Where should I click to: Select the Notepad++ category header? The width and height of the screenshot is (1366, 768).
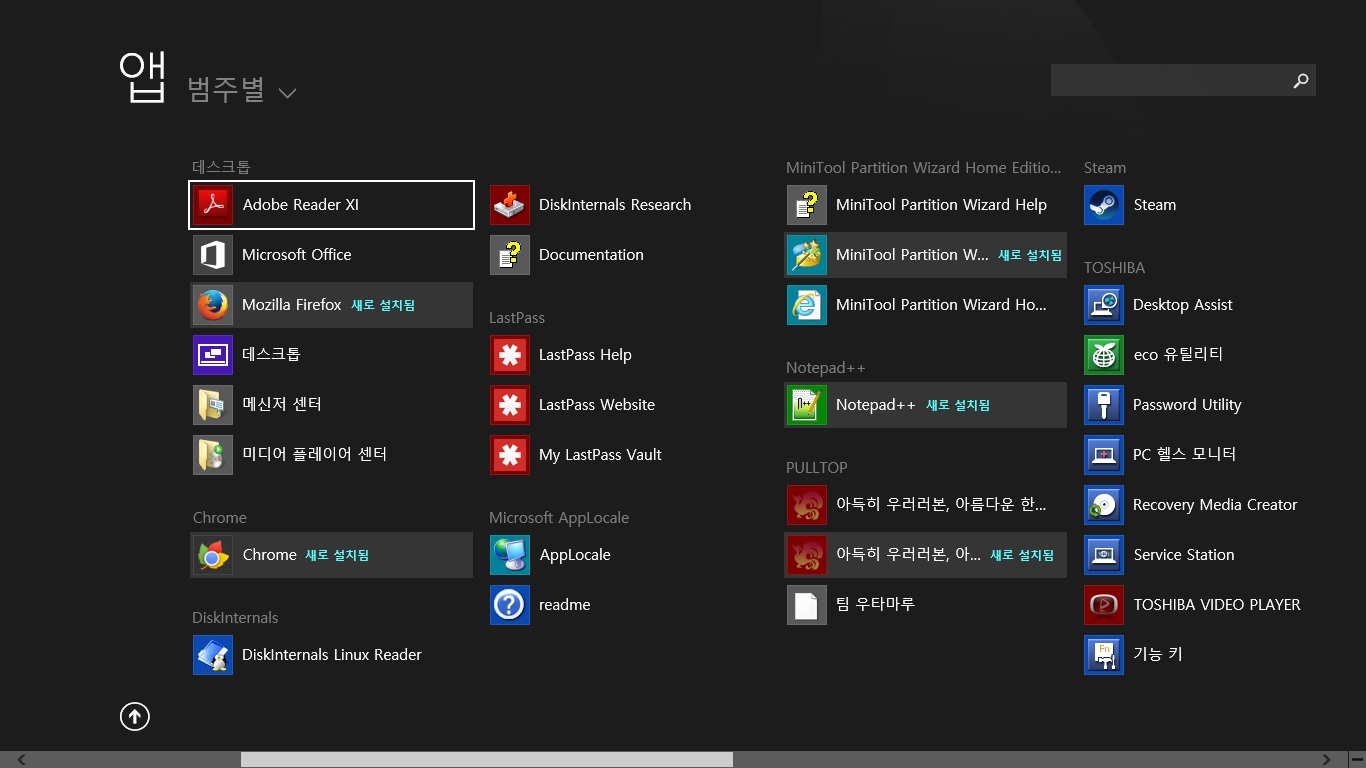click(x=826, y=367)
